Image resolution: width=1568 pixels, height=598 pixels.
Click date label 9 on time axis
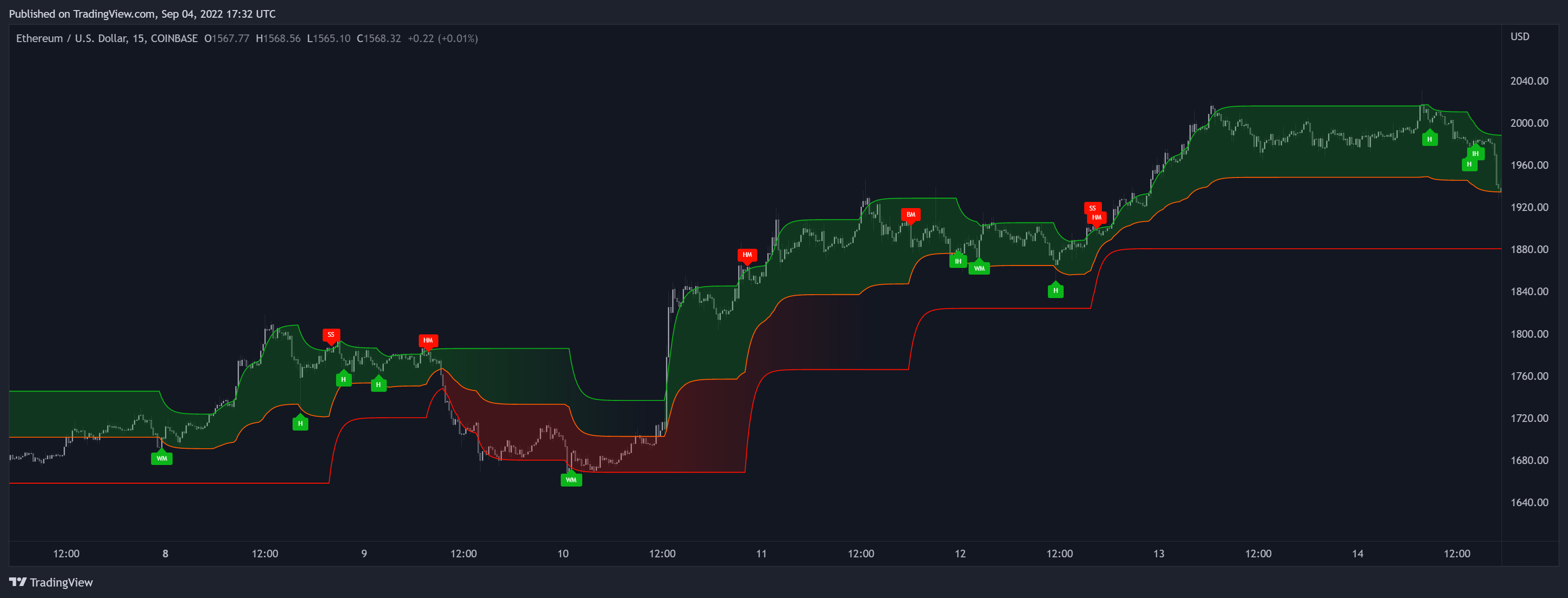pos(364,554)
